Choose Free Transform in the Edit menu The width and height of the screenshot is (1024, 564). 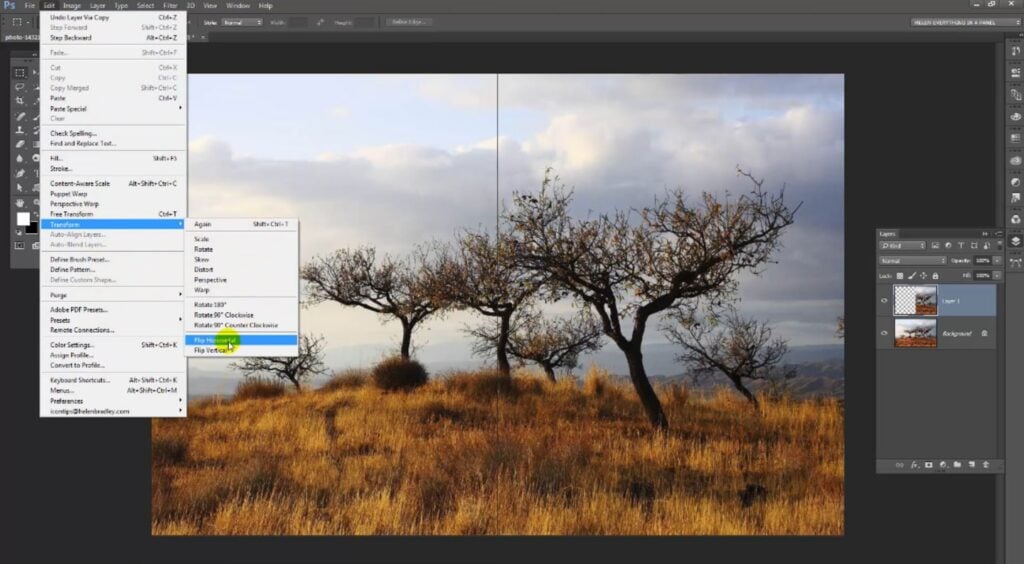click(72, 214)
